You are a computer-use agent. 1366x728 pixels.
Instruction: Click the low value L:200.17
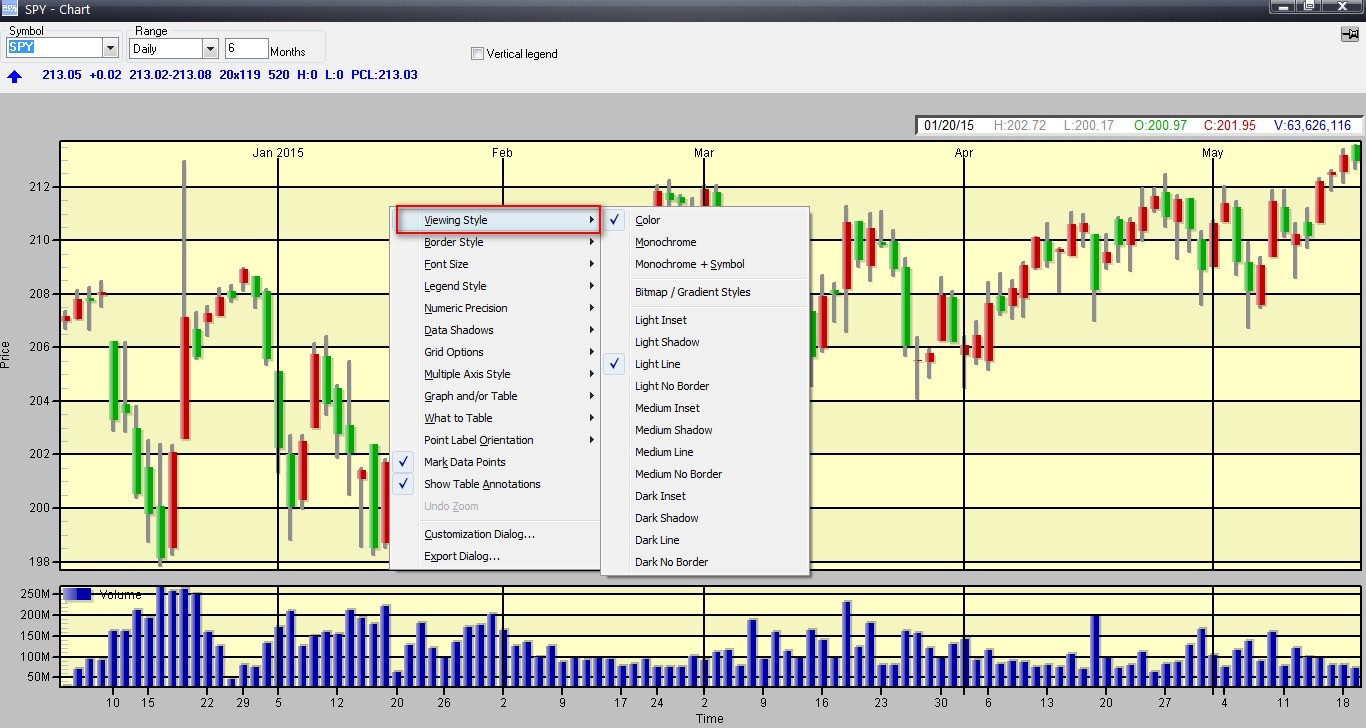pyautogui.click(x=1090, y=126)
